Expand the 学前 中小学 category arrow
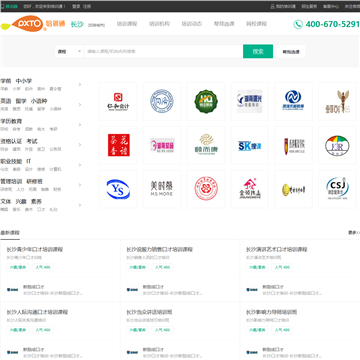This screenshot has width=360, height=360. (x=80, y=84)
